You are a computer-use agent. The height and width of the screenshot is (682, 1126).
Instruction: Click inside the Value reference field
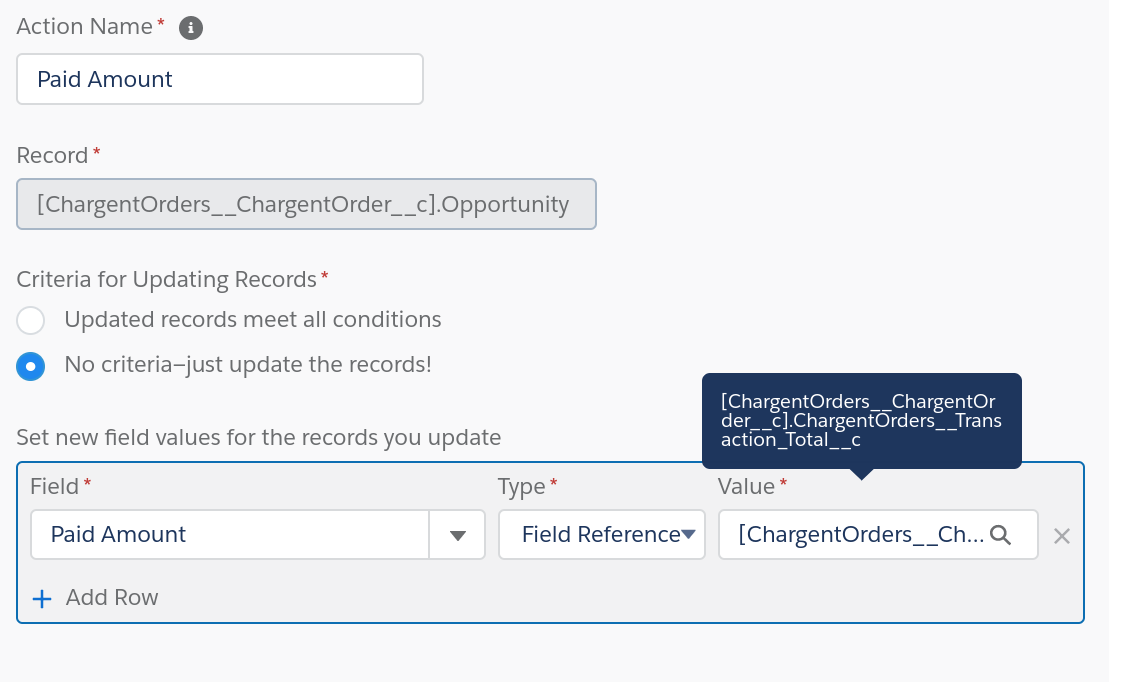click(860, 535)
